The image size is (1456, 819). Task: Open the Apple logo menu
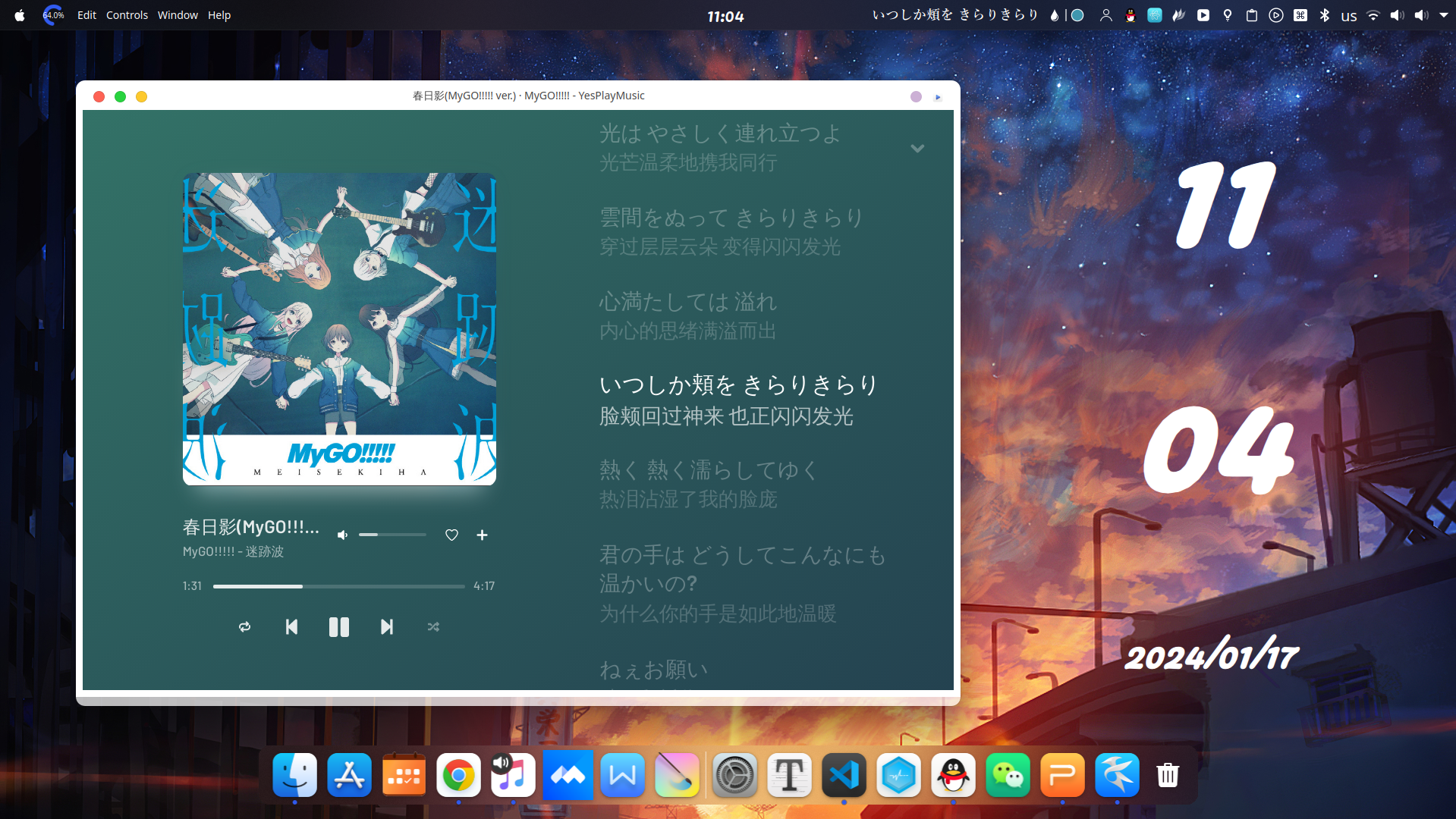click(20, 15)
